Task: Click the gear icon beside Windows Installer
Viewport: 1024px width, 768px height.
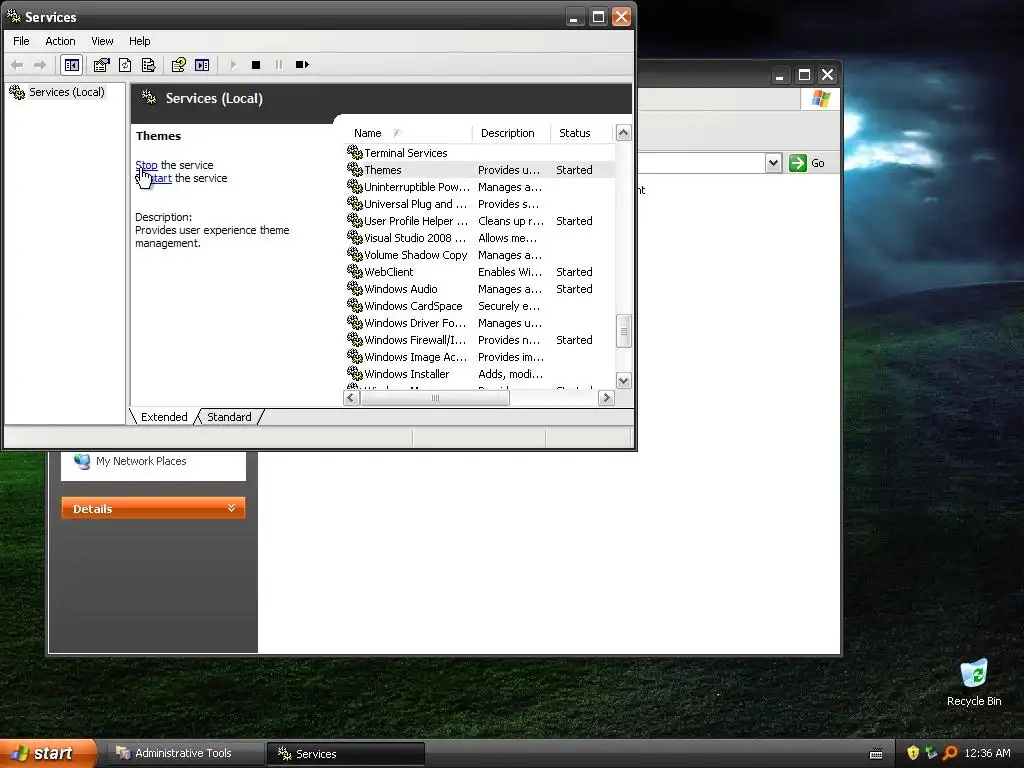Action: [355, 373]
